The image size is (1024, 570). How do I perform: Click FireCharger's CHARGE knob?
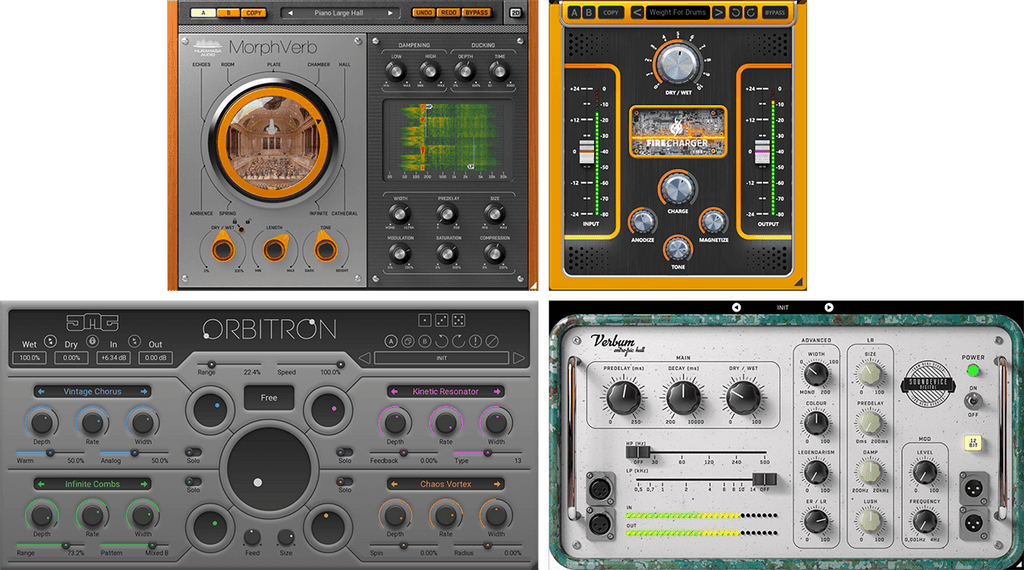pos(677,189)
